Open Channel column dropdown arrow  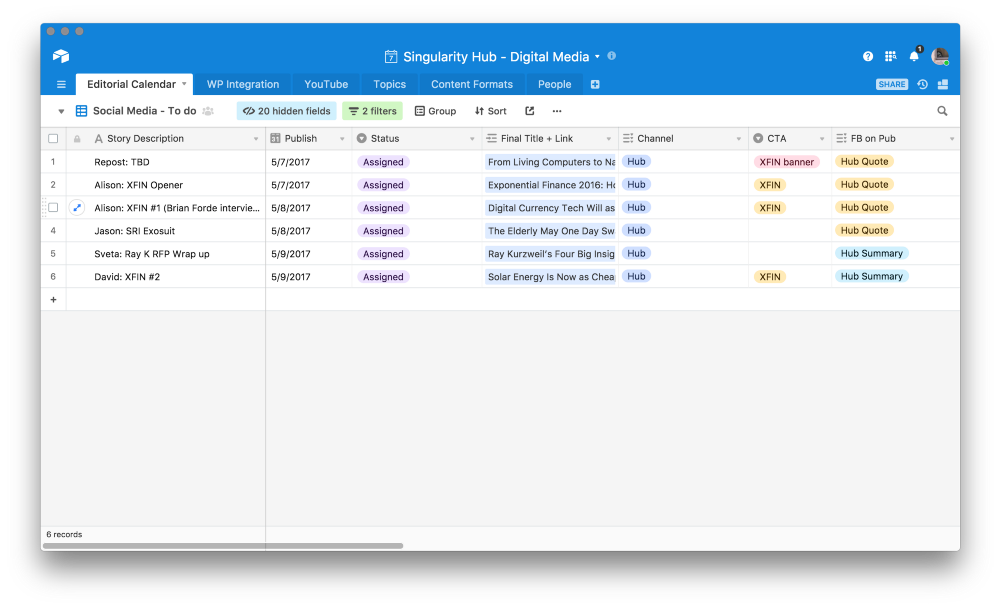coord(739,139)
